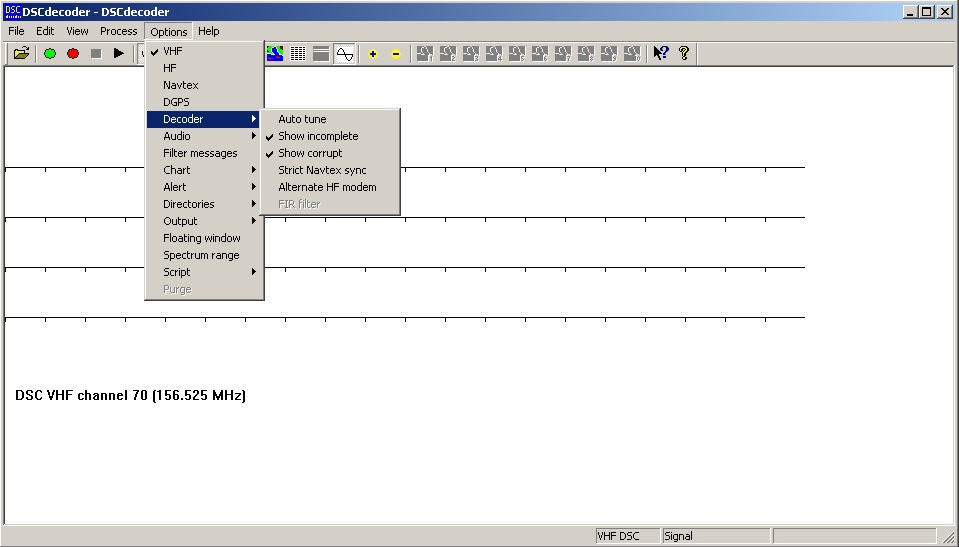Choose Filter messages from Options

[204, 154]
